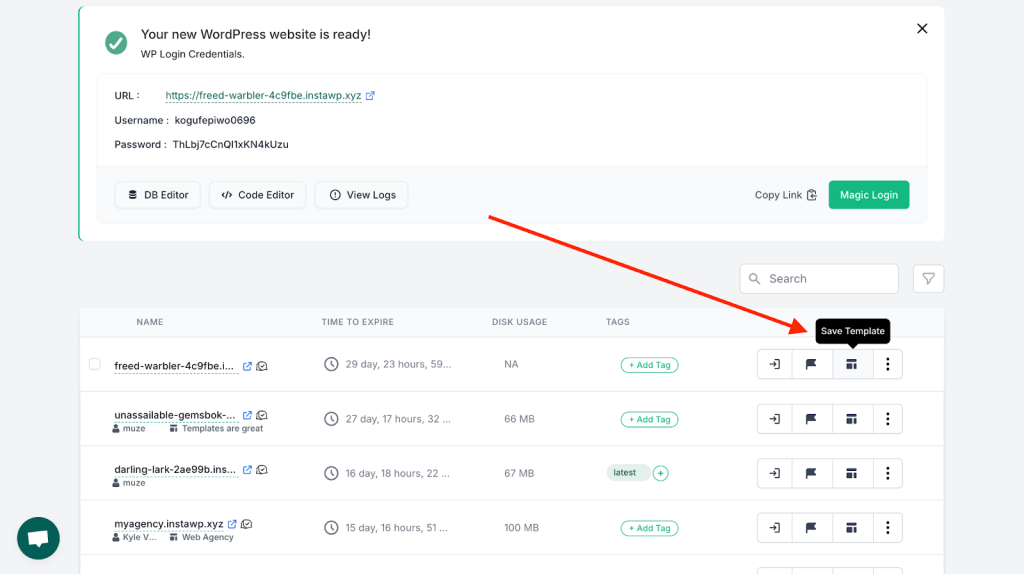Click the Magic Login button
1024x574 pixels.
(869, 195)
